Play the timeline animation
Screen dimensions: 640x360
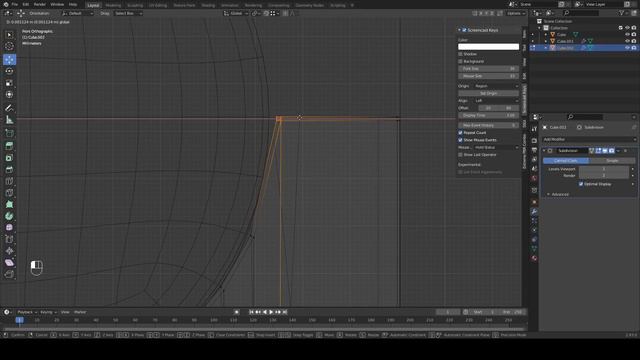(x=271, y=312)
